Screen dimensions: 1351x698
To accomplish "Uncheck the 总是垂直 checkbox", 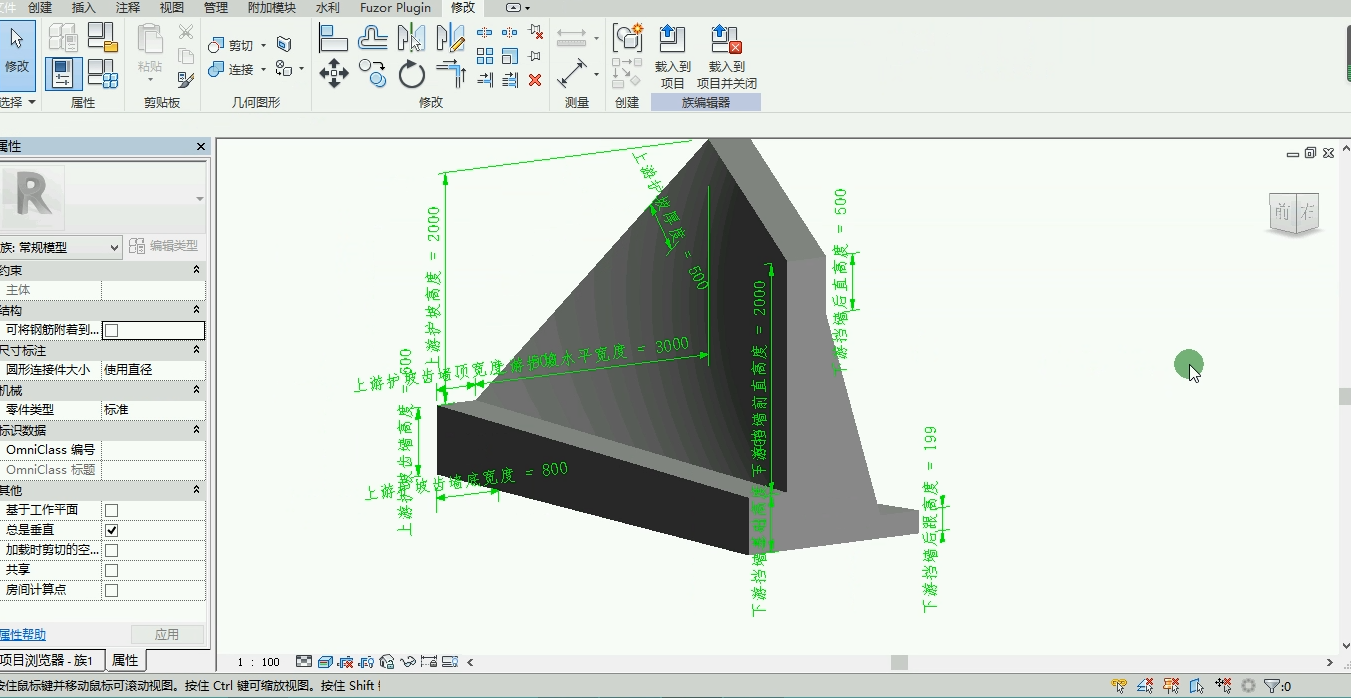I will coord(112,530).
